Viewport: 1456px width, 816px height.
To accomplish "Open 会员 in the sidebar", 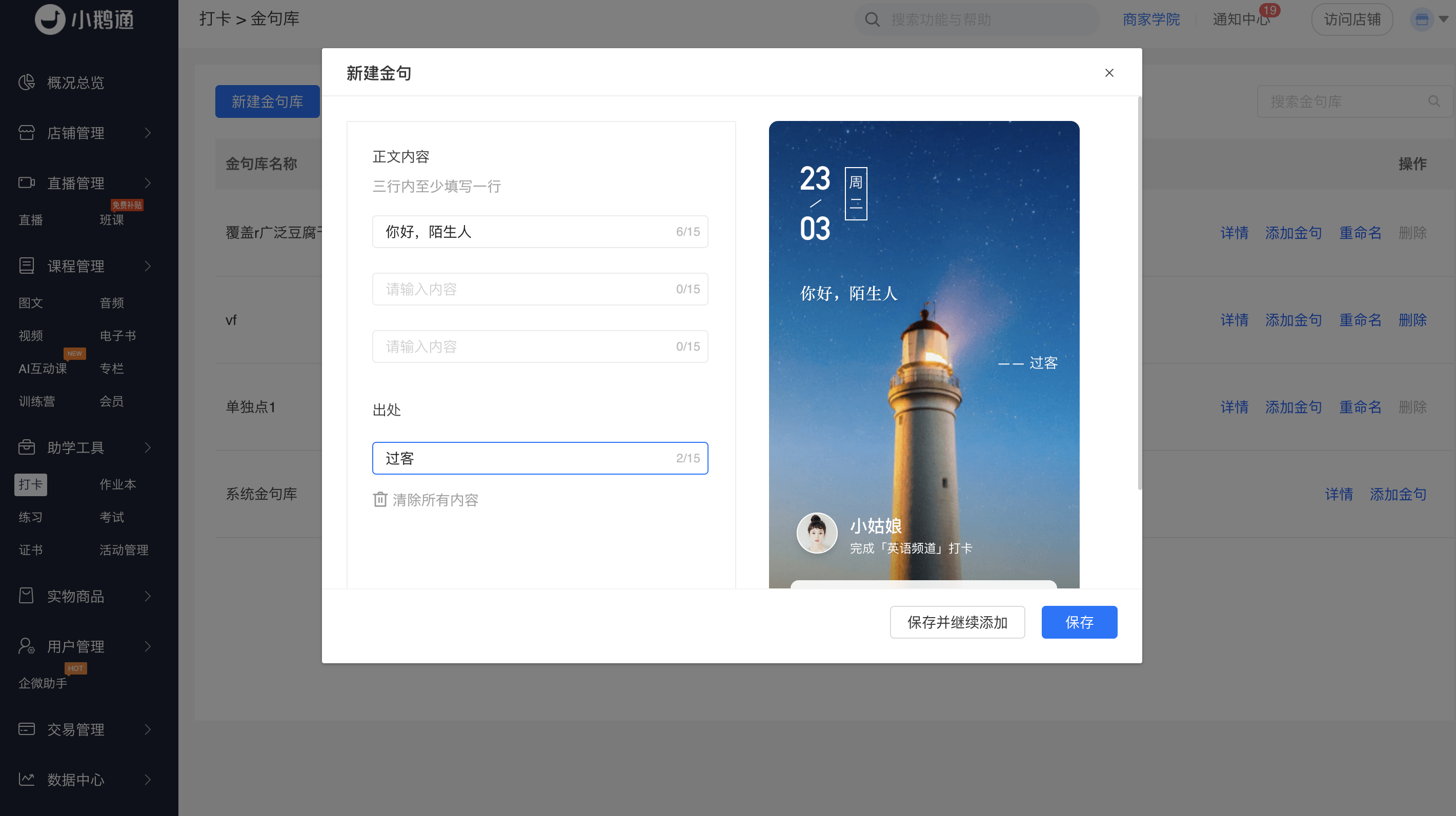I will (x=111, y=401).
